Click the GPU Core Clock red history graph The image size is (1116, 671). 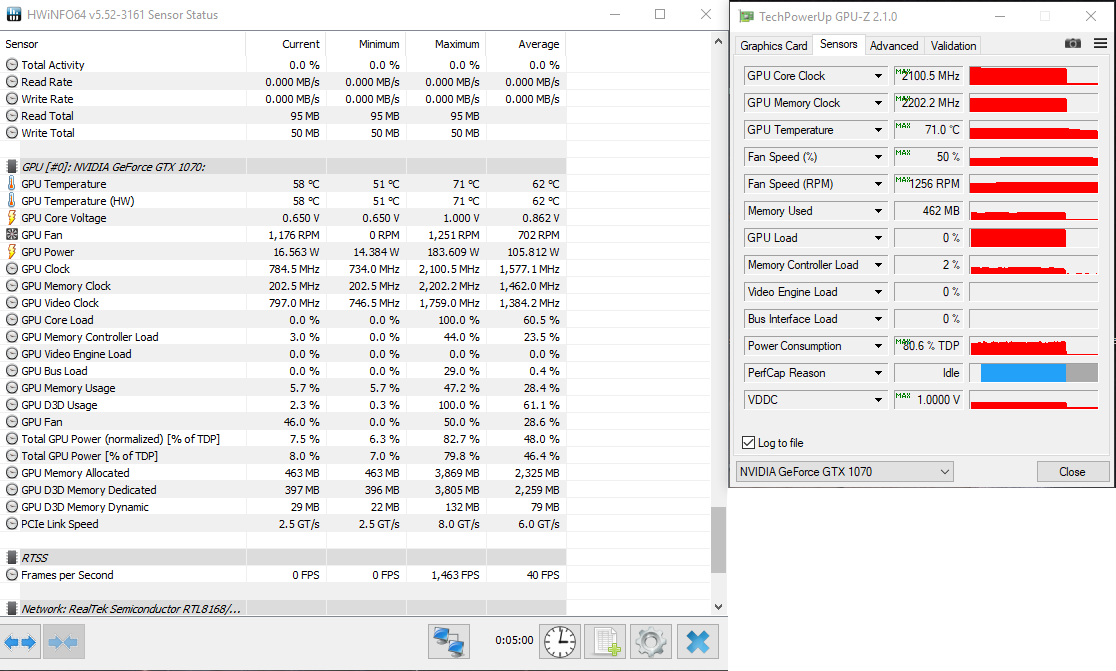(1033, 76)
